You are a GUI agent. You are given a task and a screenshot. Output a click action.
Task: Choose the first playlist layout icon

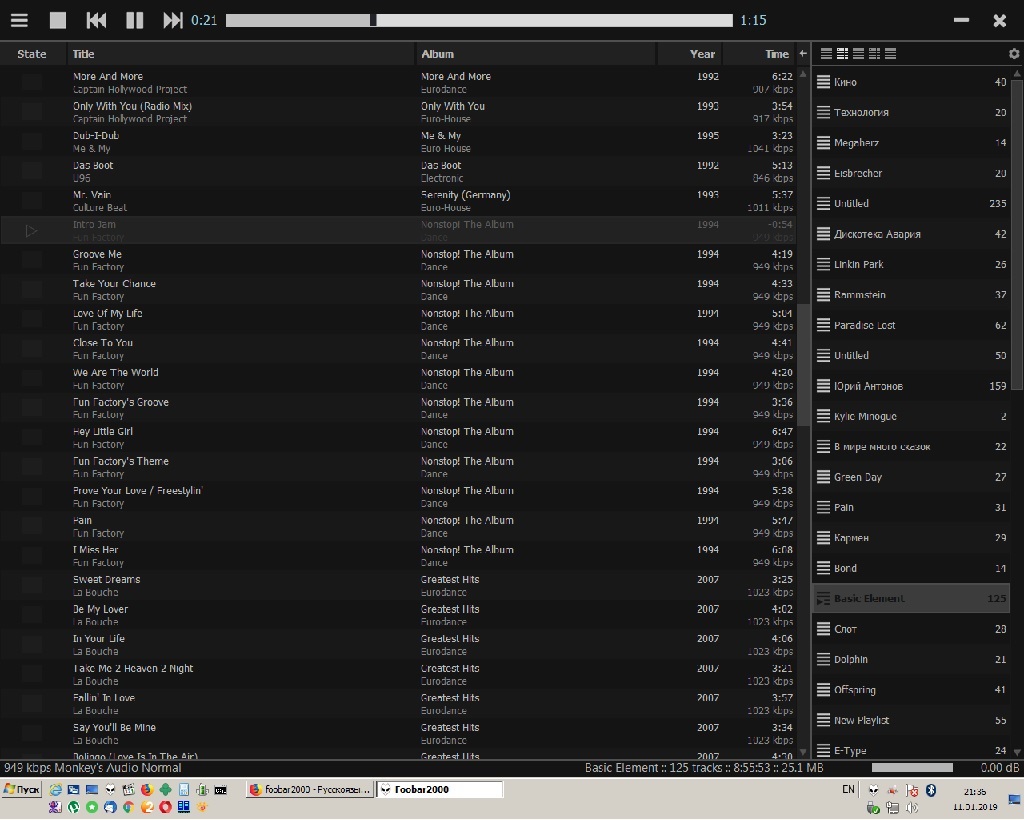[x=826, y=54]
